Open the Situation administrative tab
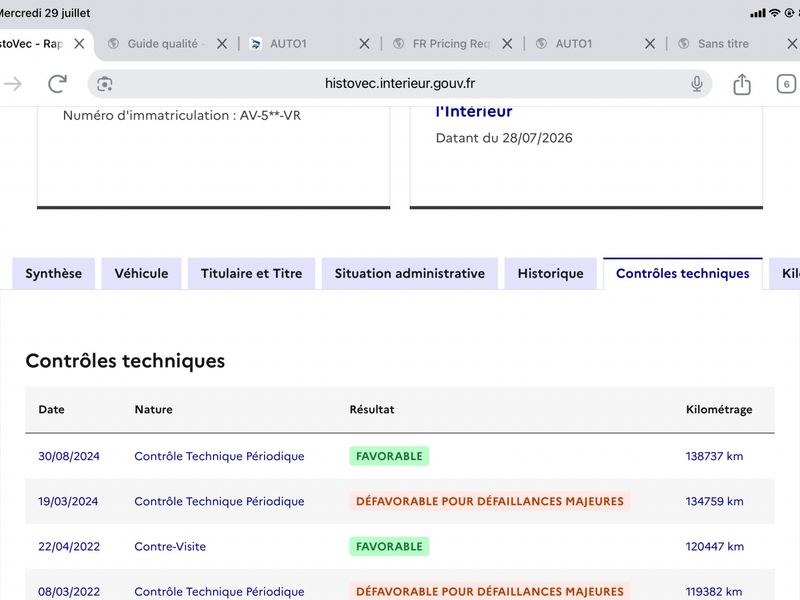The image size is (800, 600). (410, 273)
